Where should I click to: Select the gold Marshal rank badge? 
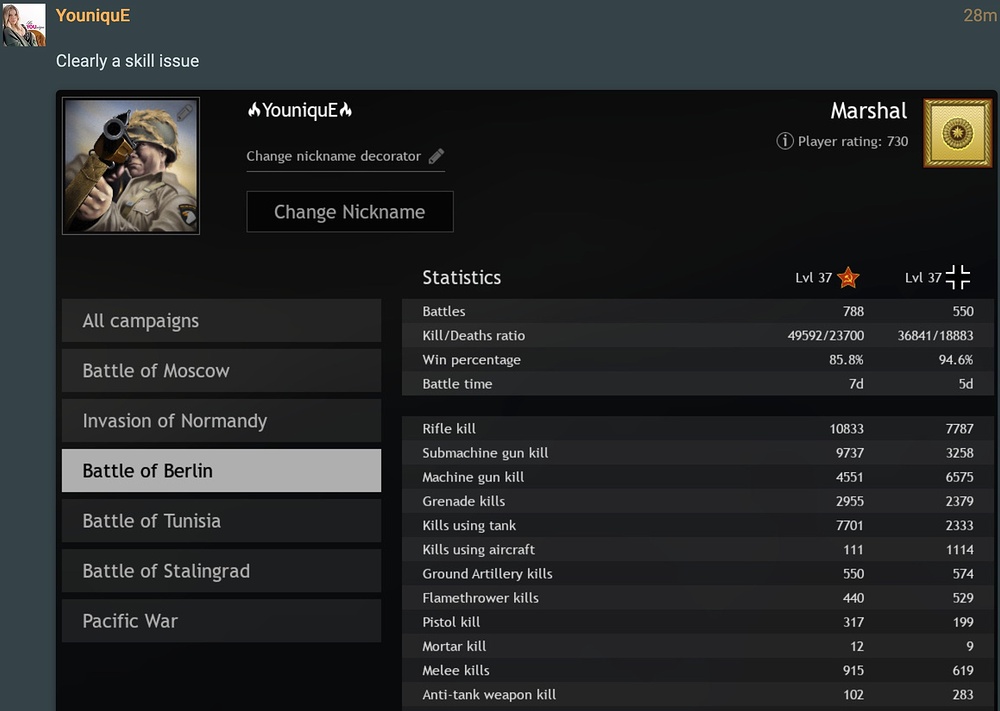pos(957,133)
